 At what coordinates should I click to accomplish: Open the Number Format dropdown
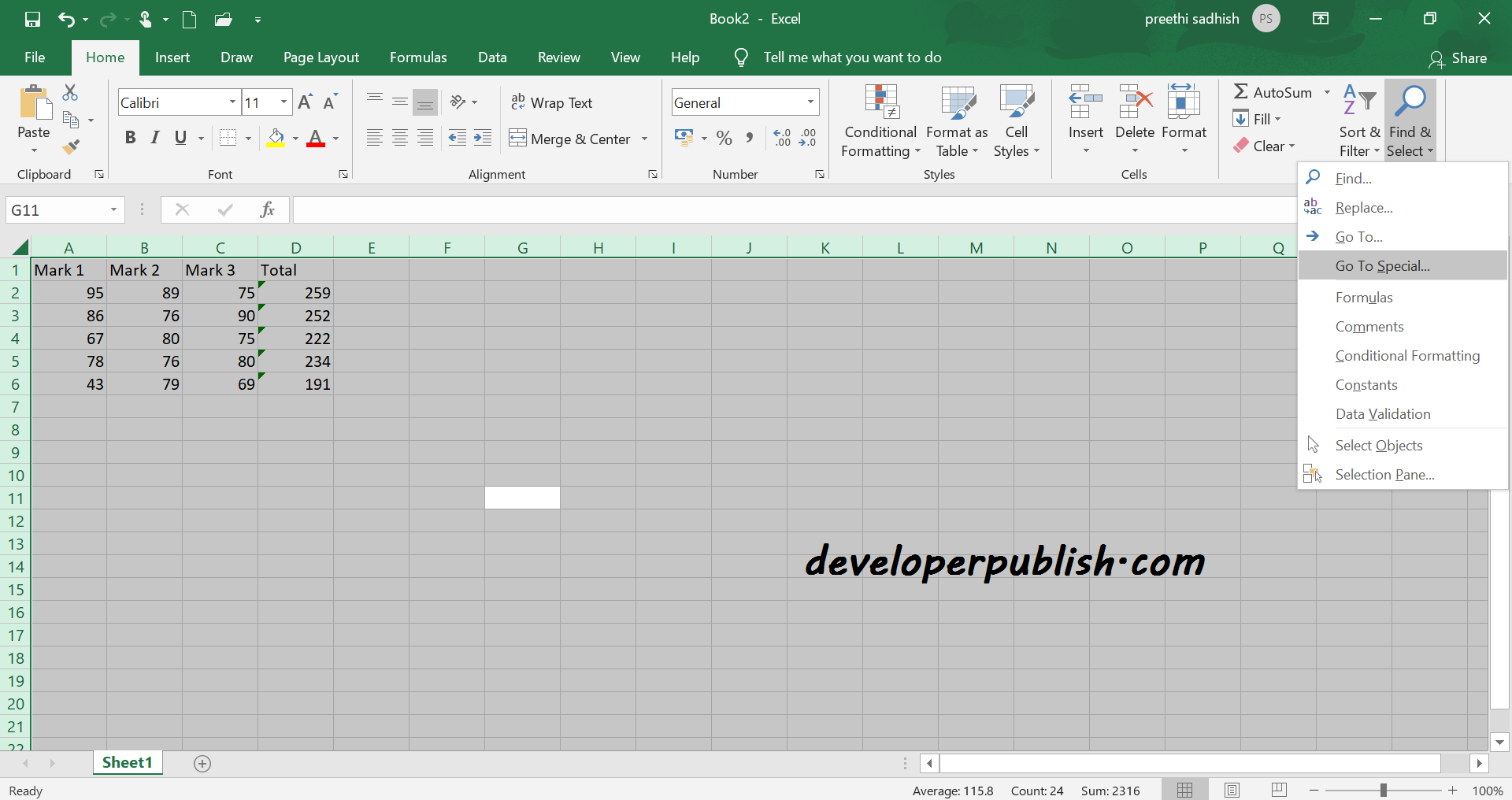coord(810,102)
